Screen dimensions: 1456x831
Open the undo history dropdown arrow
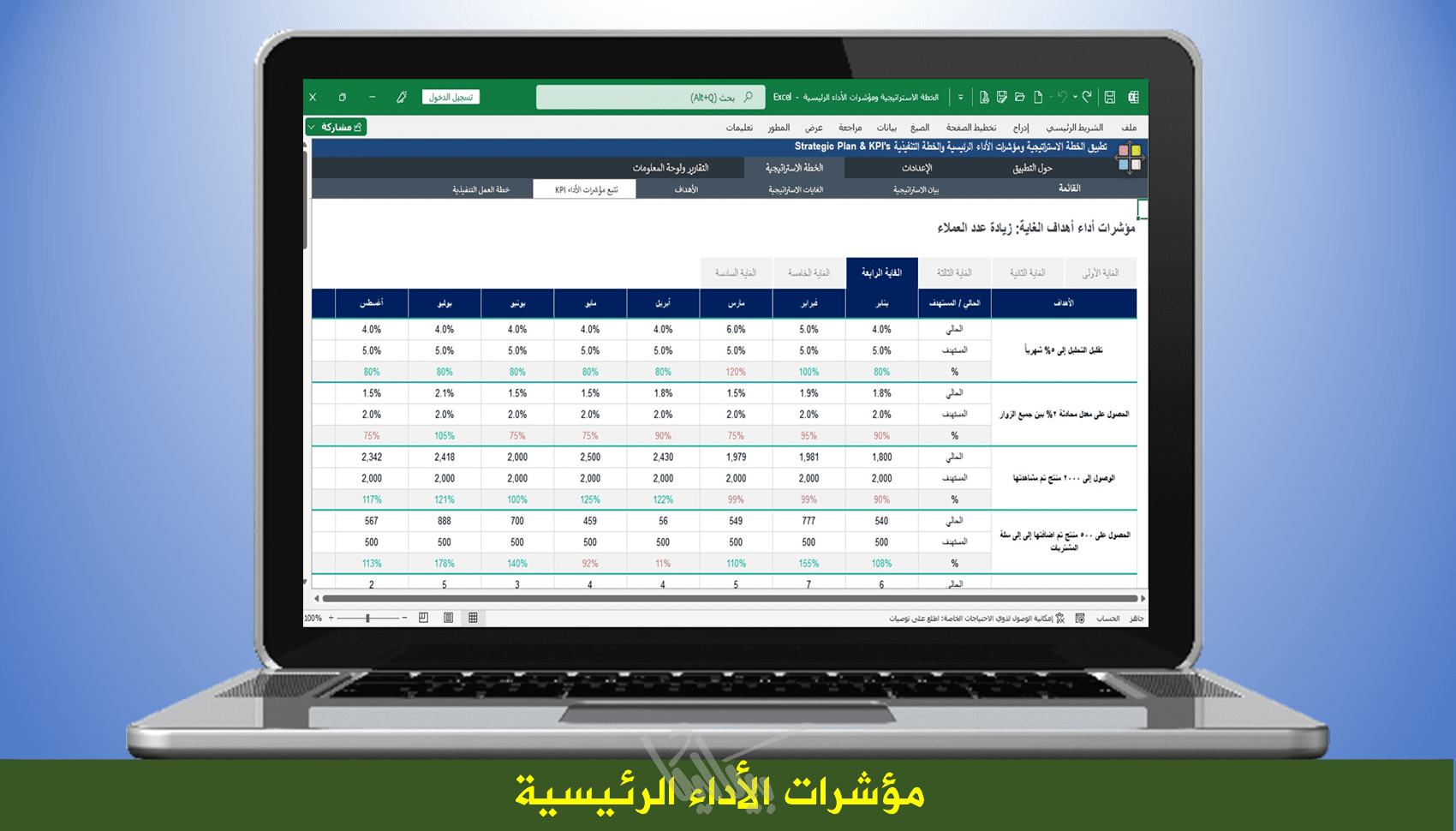[1075, 97]
